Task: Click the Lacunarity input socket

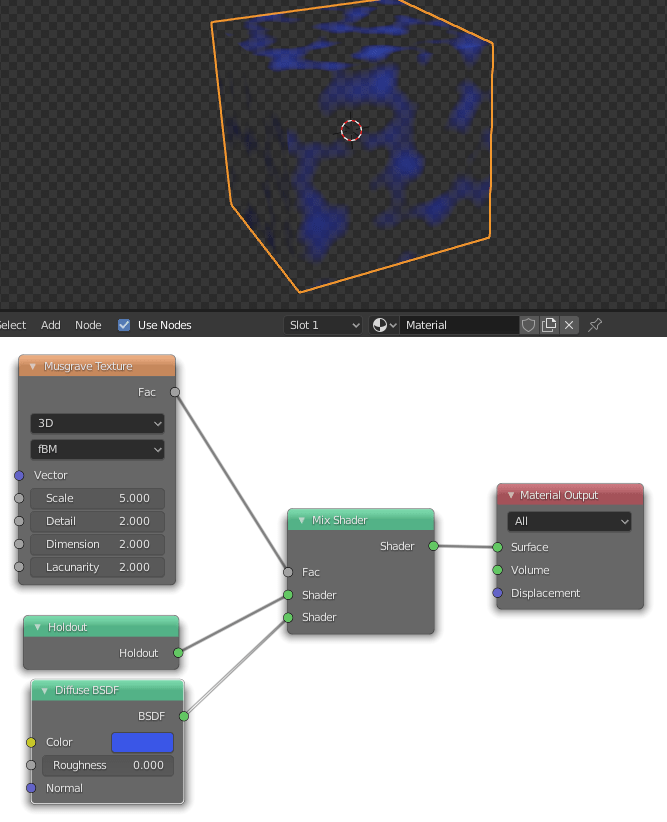Action: [x=19, y=567]
